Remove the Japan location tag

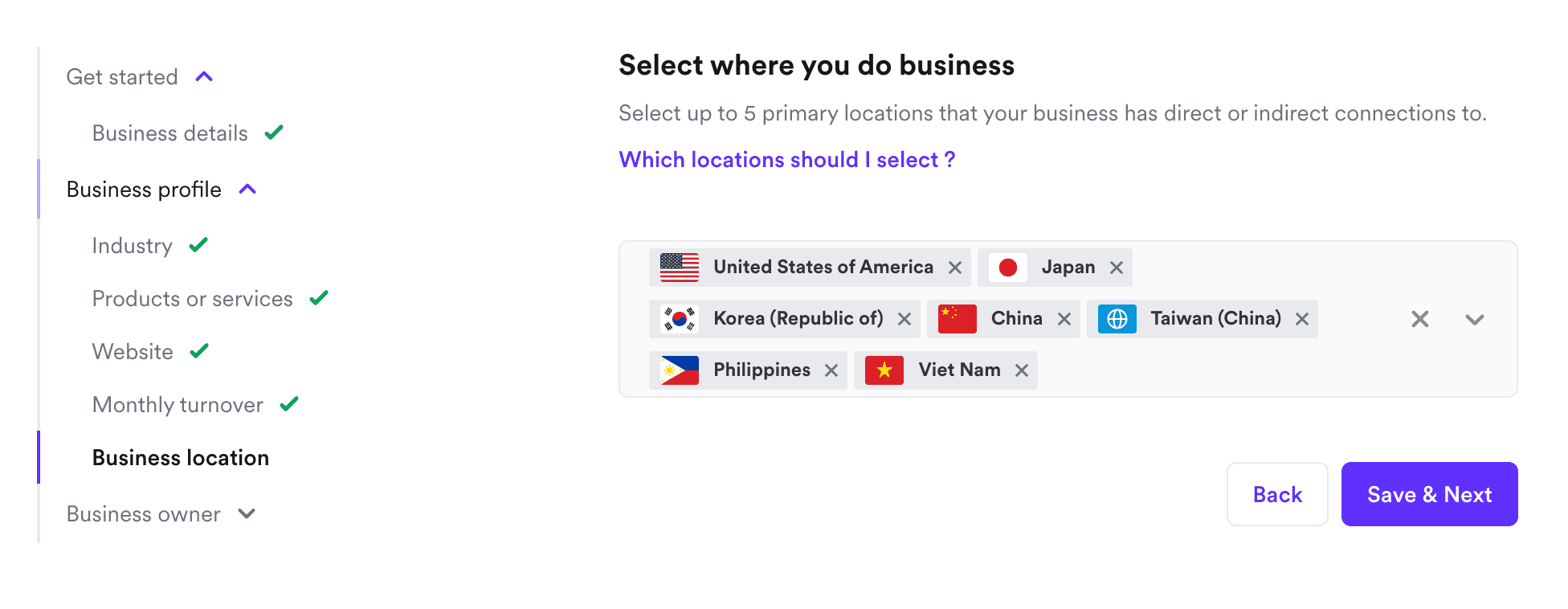[x=1116, y=268]
